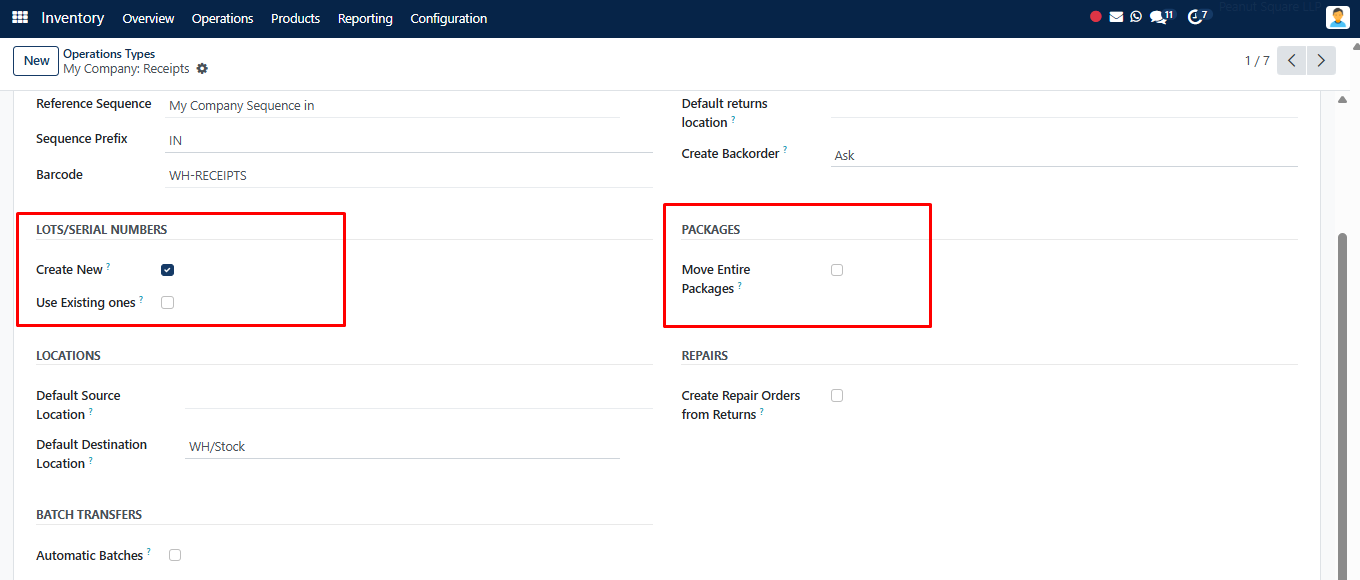Open activities clock icon with 7 badge
This screenshot has width=1360, height=580.
1197,17
